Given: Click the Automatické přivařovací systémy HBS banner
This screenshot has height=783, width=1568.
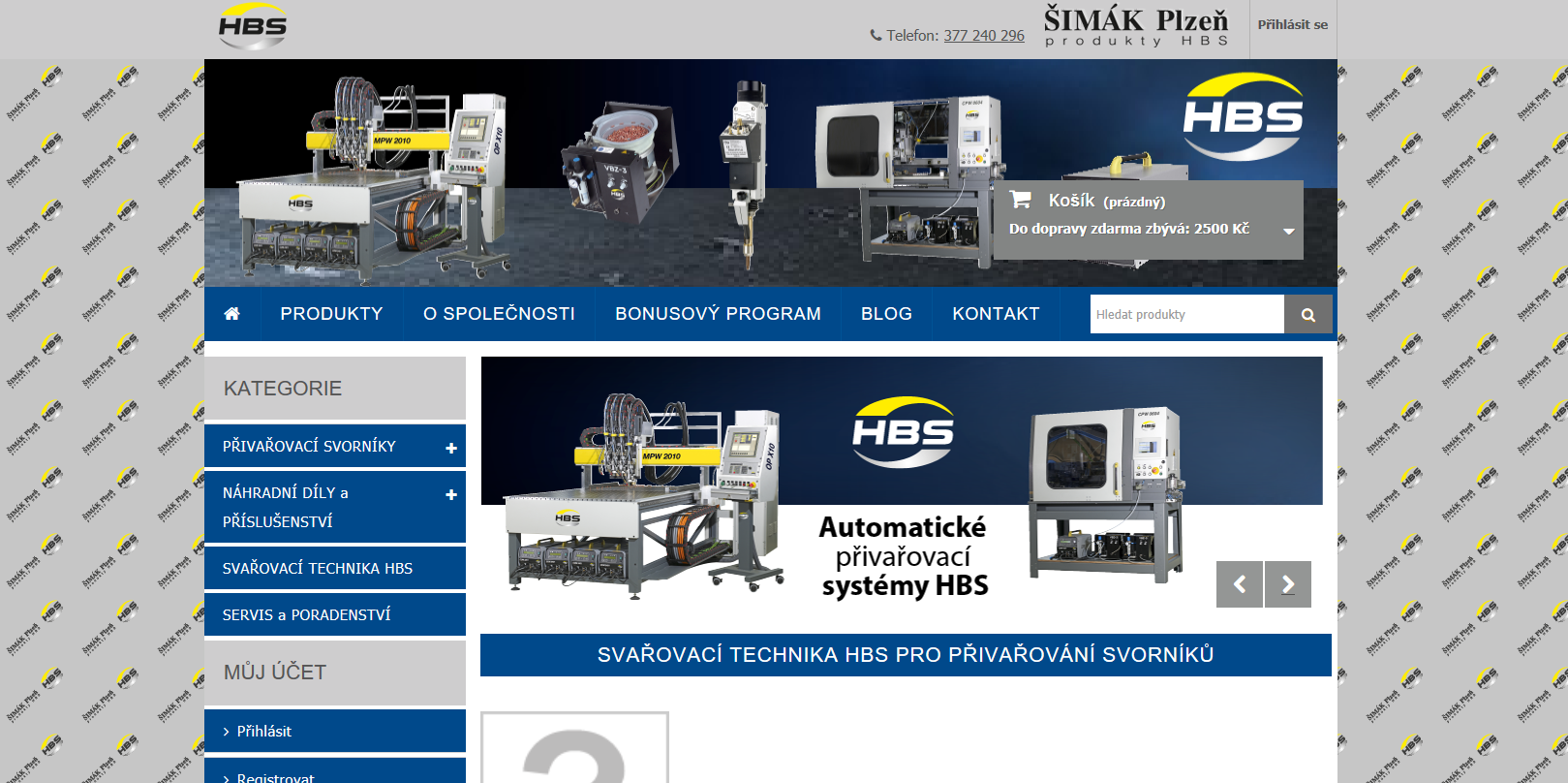Looking at the screenshot, I should [x=902, y=485].
